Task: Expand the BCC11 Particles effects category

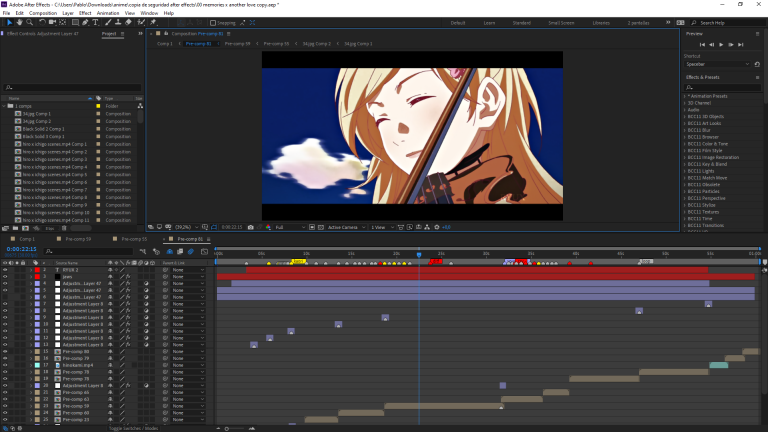Action: [x=685, y=192]
